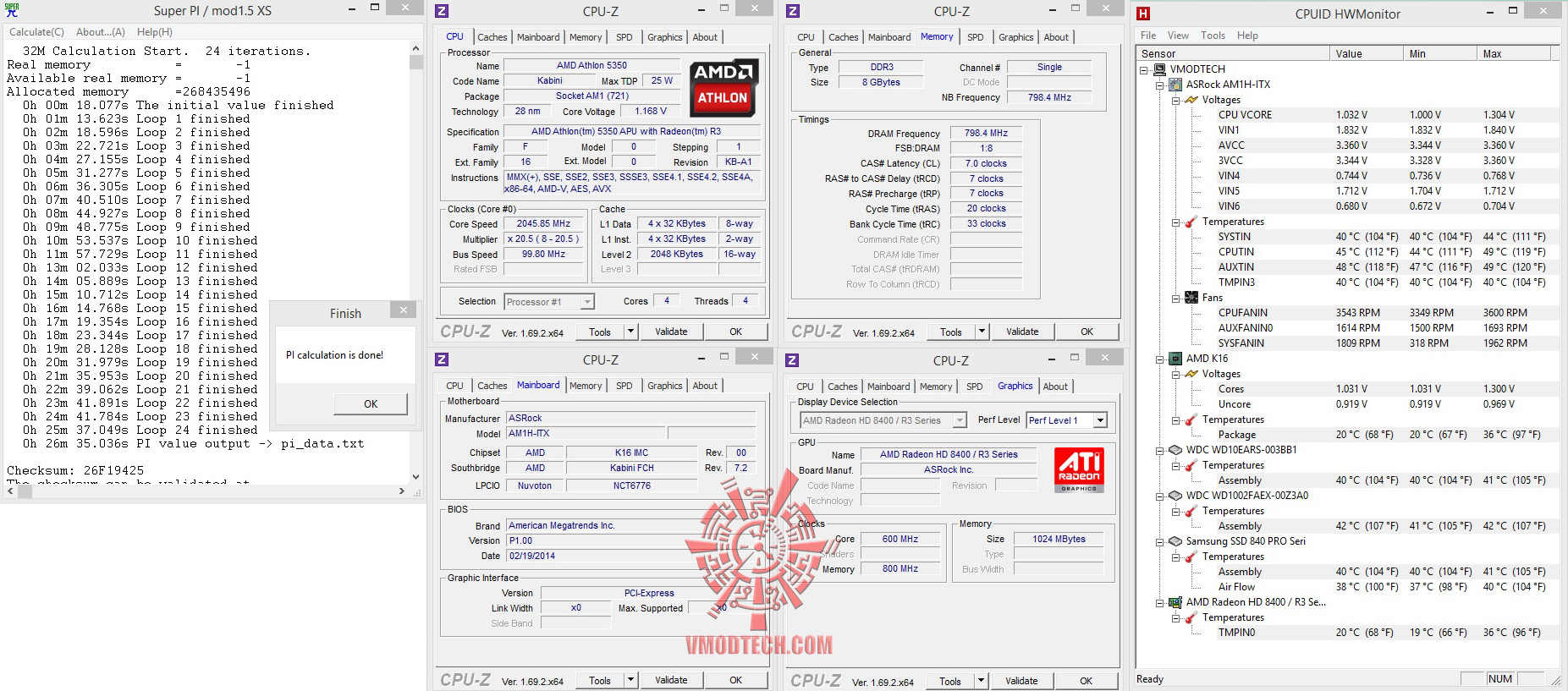Collapse the ASRock AM1H-ITX node

[1160, 85]
